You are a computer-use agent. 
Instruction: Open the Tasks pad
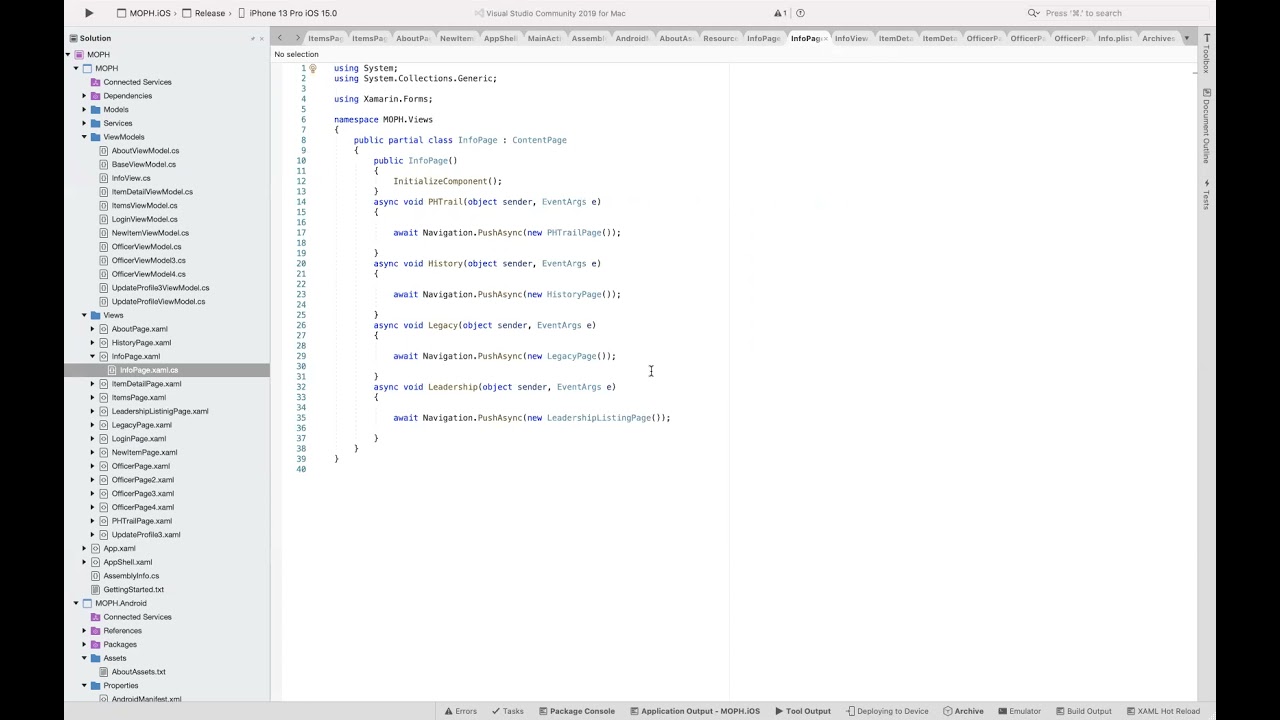click(x=508, y=711)
